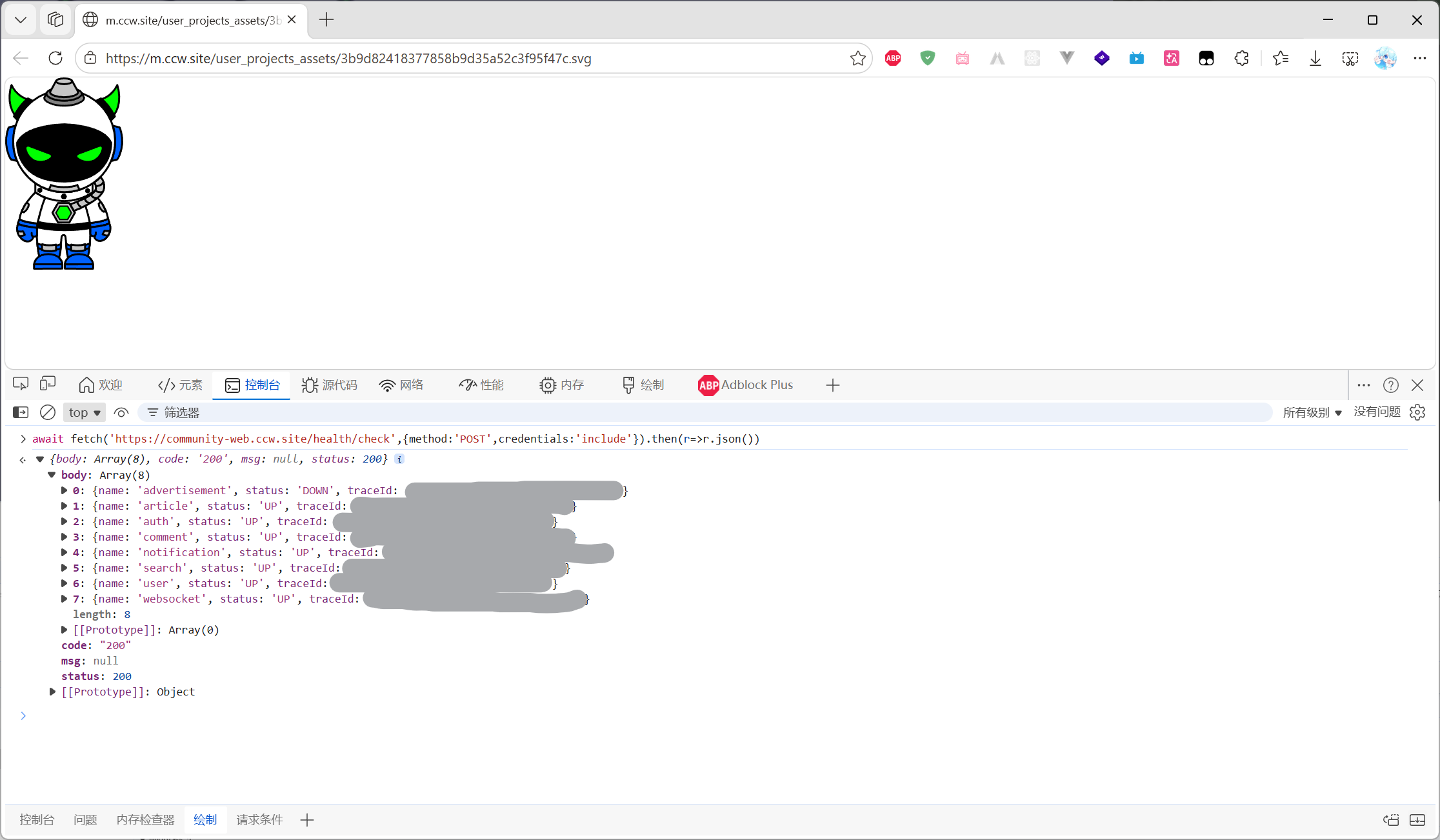Expand the [[Prototype]]: Array(0) node
The height and width of the screenshot is (840, 1440).
pos(64,630)
